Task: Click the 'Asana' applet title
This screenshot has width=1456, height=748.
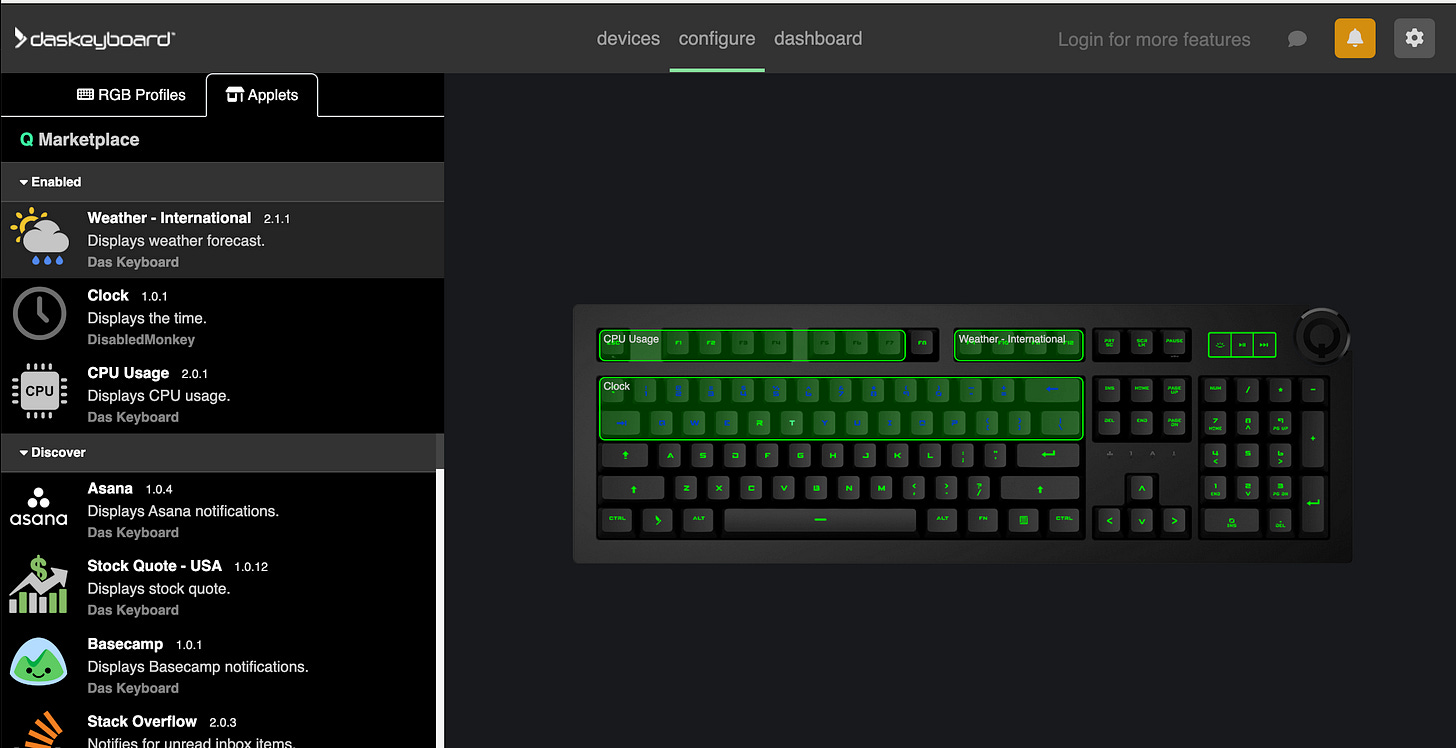Action: coord(110,488)
